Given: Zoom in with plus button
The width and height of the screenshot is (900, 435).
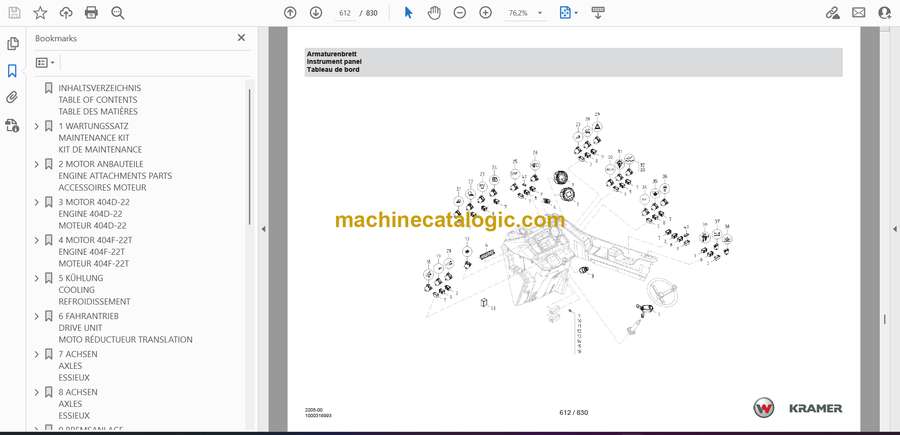Looking at the screenshot, I should point(486,13).
